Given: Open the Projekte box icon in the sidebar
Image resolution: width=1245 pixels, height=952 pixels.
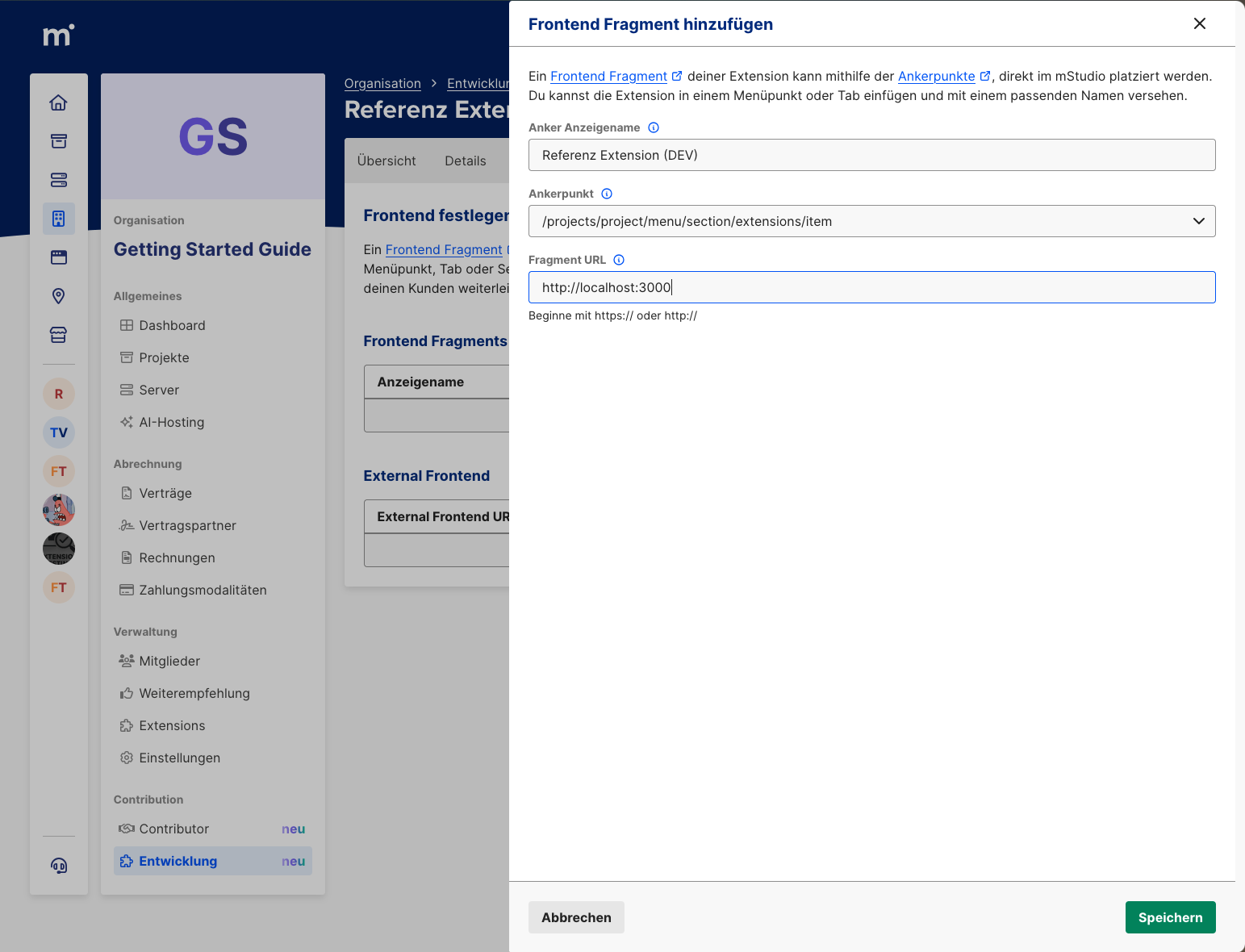Looking at the screenshot, I should 58,141.
